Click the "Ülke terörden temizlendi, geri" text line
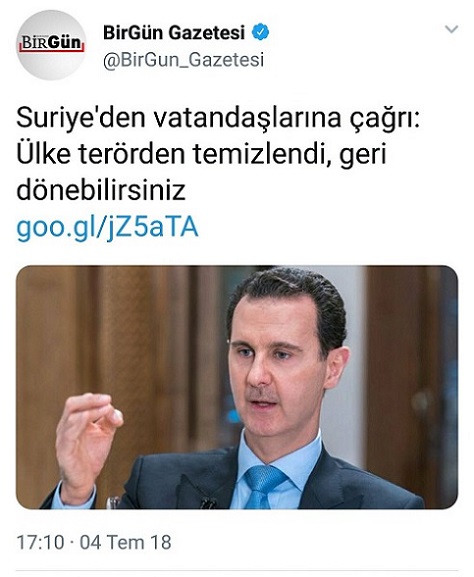The image size is (474, 577). [x=201, y=155]
